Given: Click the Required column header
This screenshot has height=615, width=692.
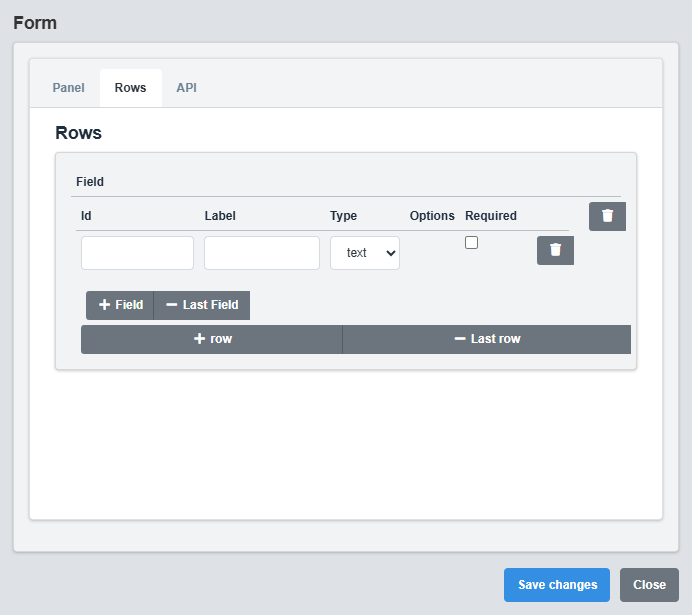Looking at the screenshot, I should (x=491, y=216).
